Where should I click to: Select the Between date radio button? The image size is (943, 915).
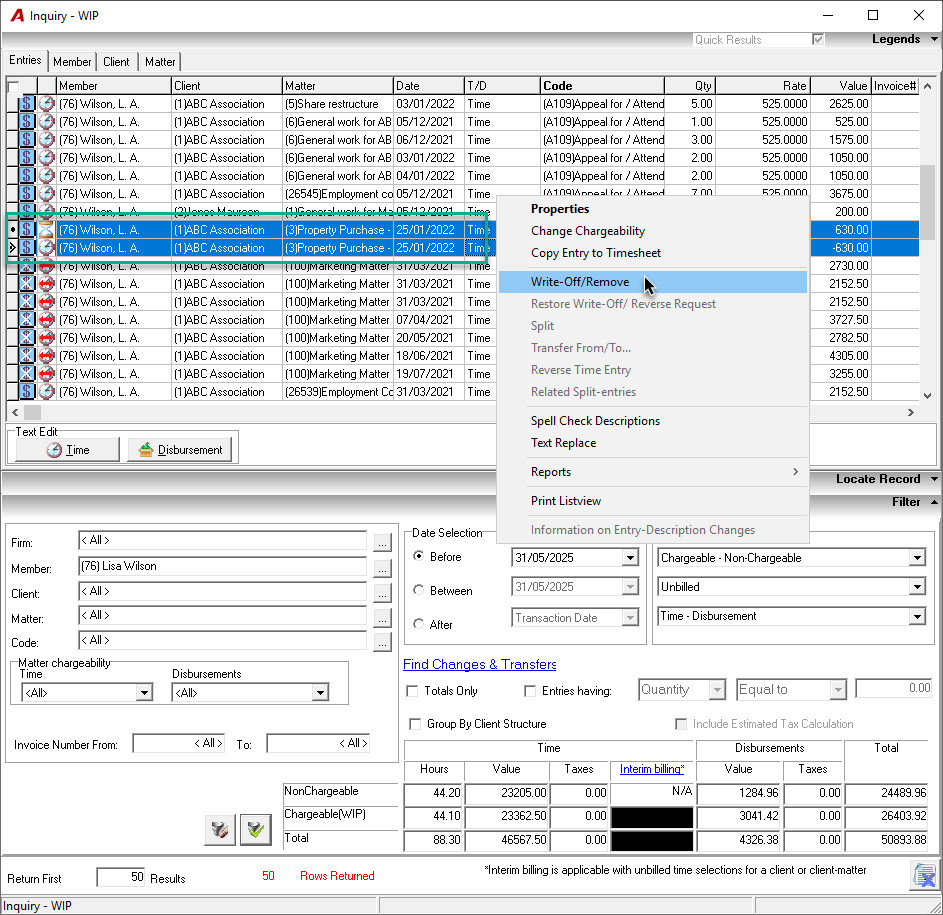tap(419, 590)
